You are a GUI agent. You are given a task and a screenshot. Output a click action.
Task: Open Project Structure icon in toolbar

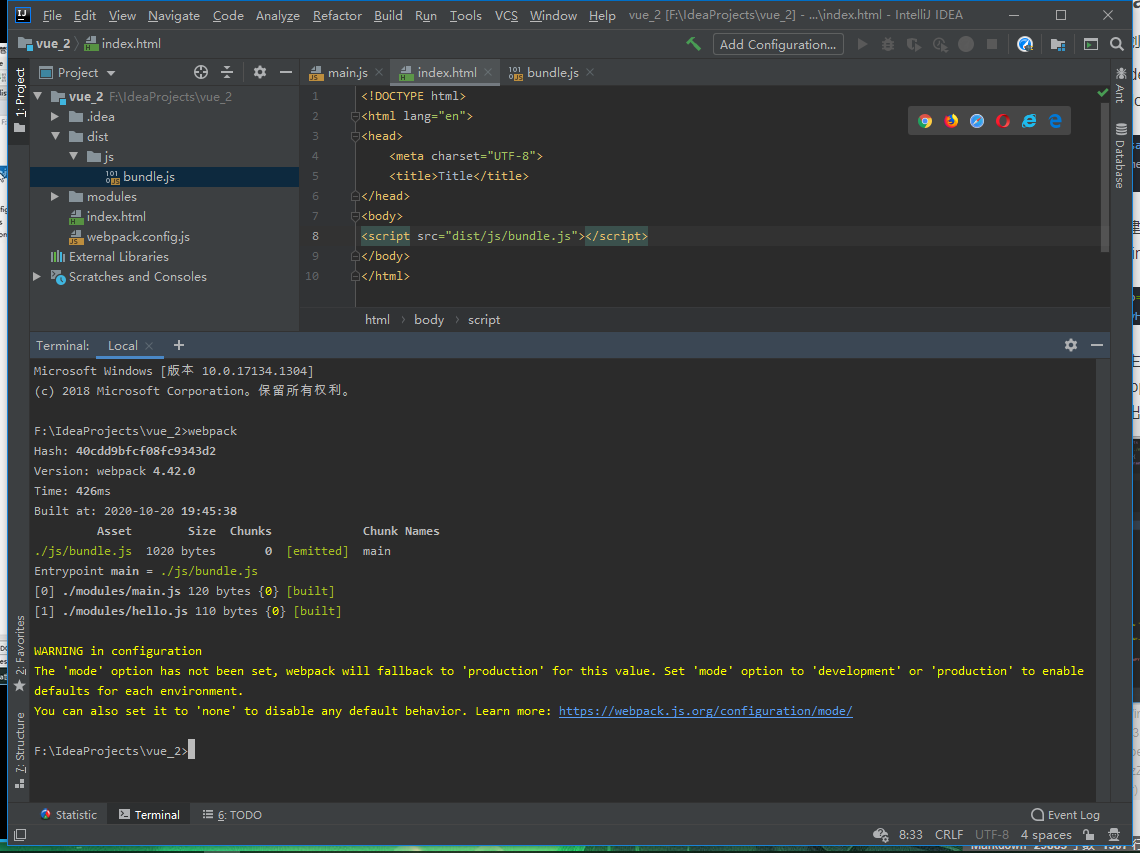pos(1058,44)
